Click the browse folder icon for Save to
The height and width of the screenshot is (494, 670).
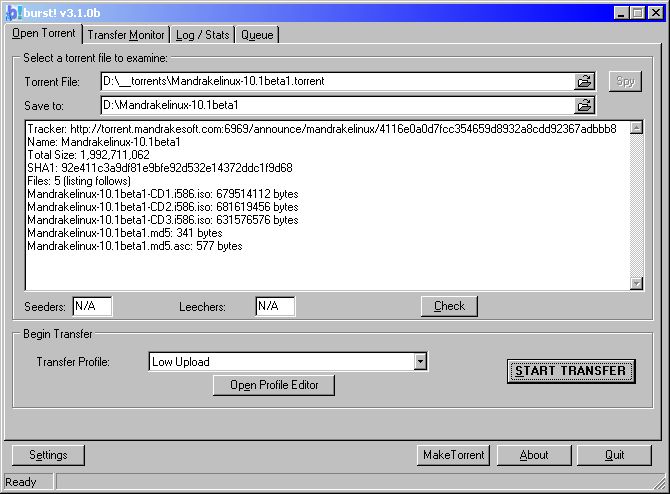click(584, 105)
